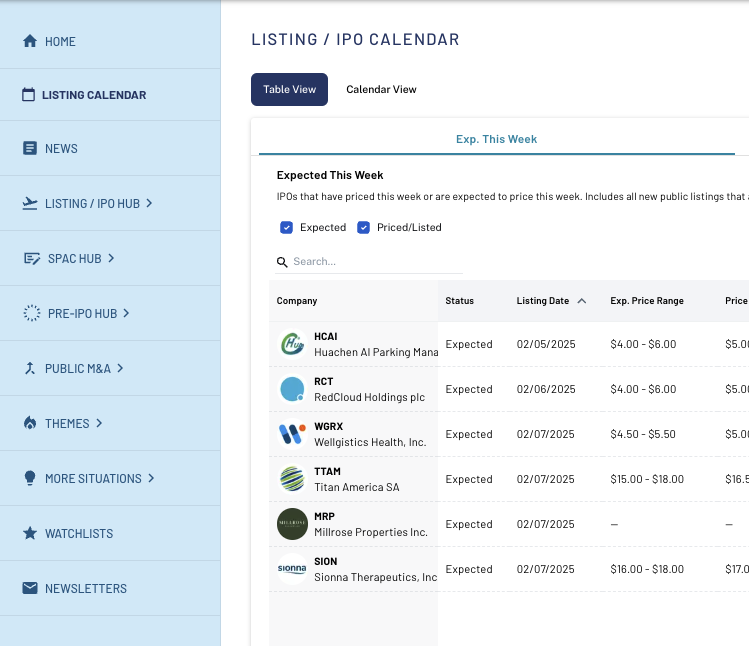Click the Home house icon
749x646 pixels.
click(30, 41)
